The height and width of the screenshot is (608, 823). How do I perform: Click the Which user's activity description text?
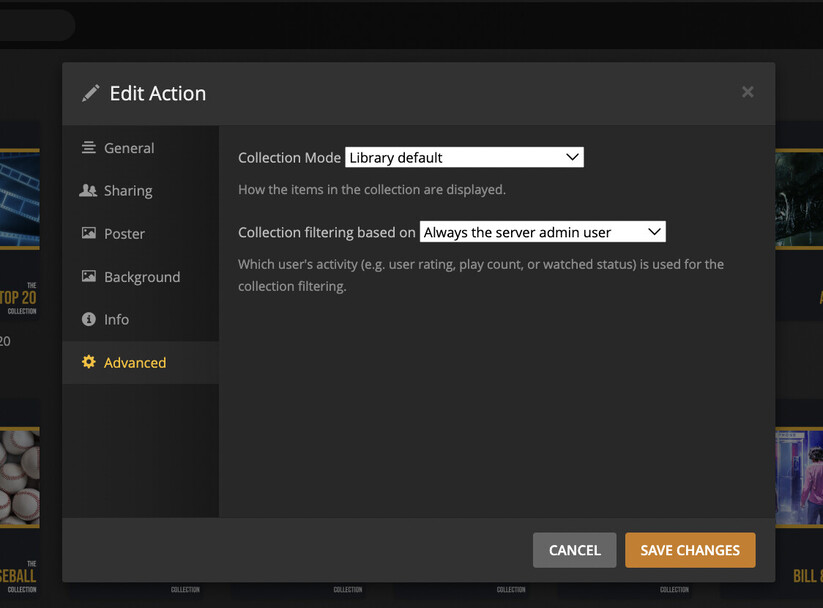click(x=481, y=275)
